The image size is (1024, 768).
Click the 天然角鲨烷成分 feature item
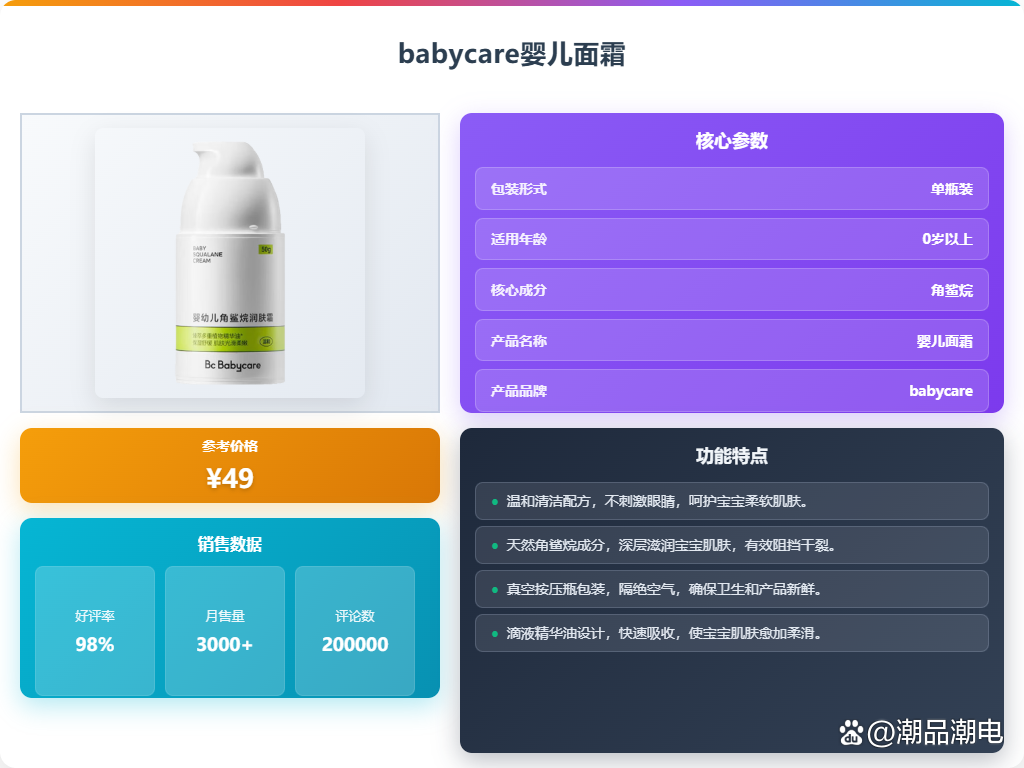click(731, 545)
